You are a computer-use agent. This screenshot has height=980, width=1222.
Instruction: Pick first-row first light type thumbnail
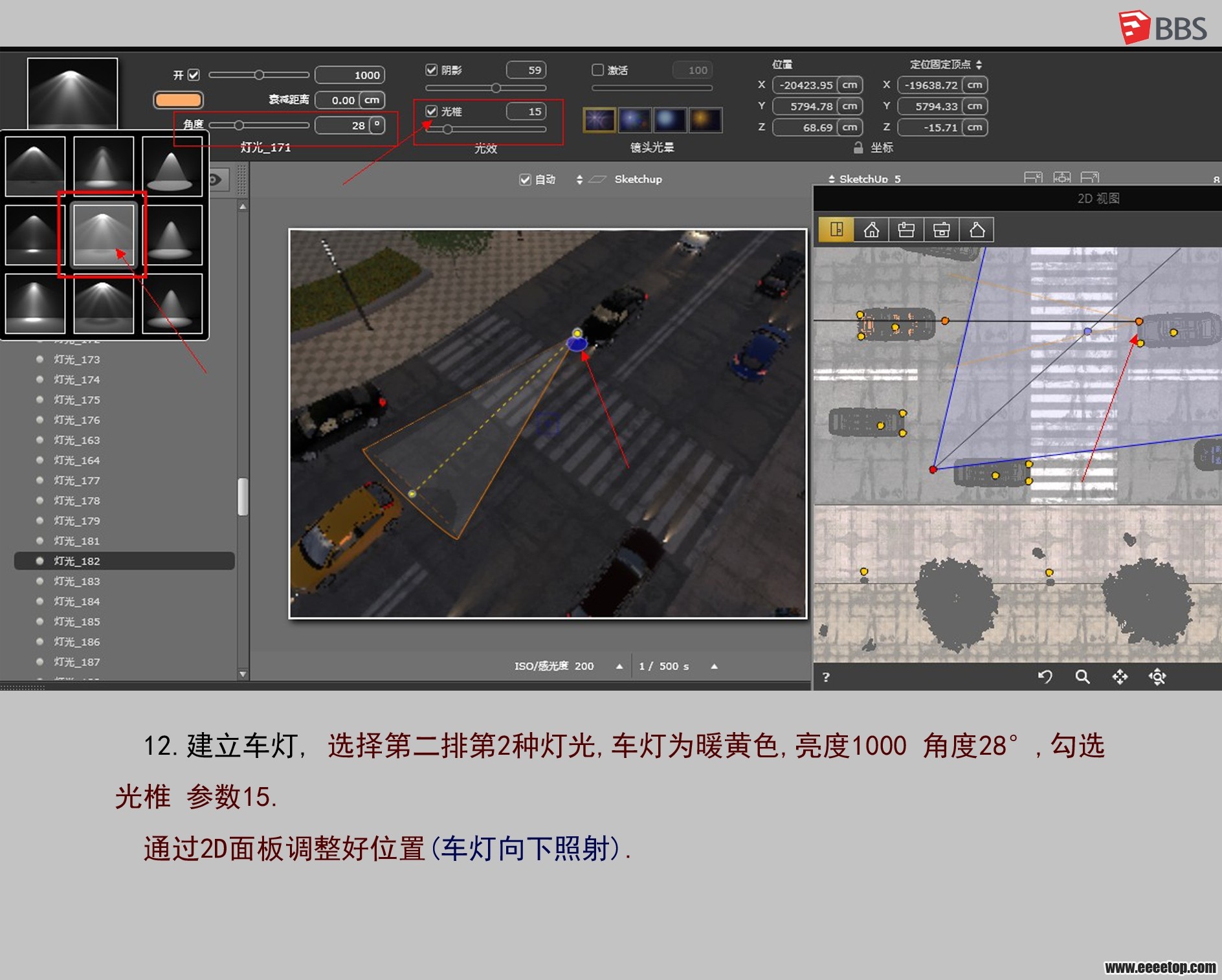click(35, 166)
